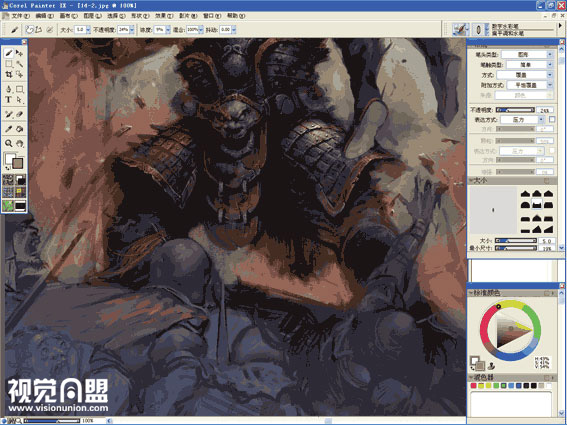Select the Dropper tool

pos(9,129)
